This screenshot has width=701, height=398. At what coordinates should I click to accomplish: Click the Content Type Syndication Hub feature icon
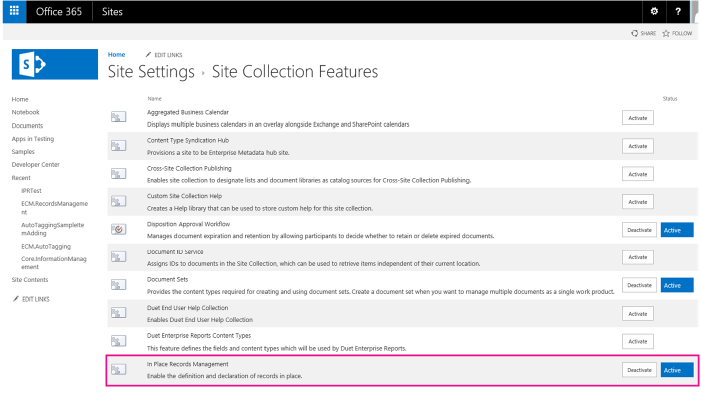click(118, 145)
